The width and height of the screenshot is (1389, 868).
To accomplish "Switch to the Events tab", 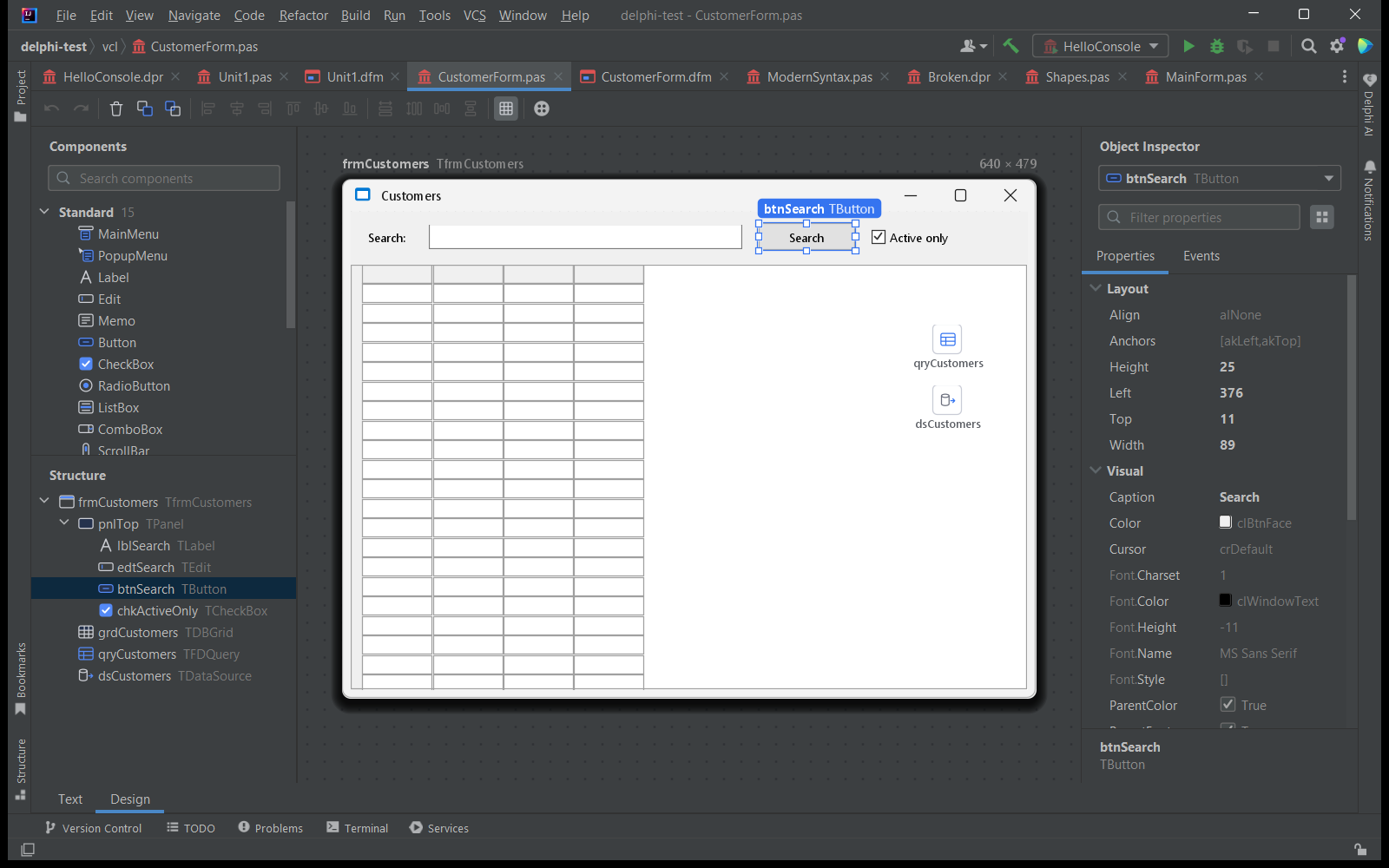I will [x=1201, y=256].
